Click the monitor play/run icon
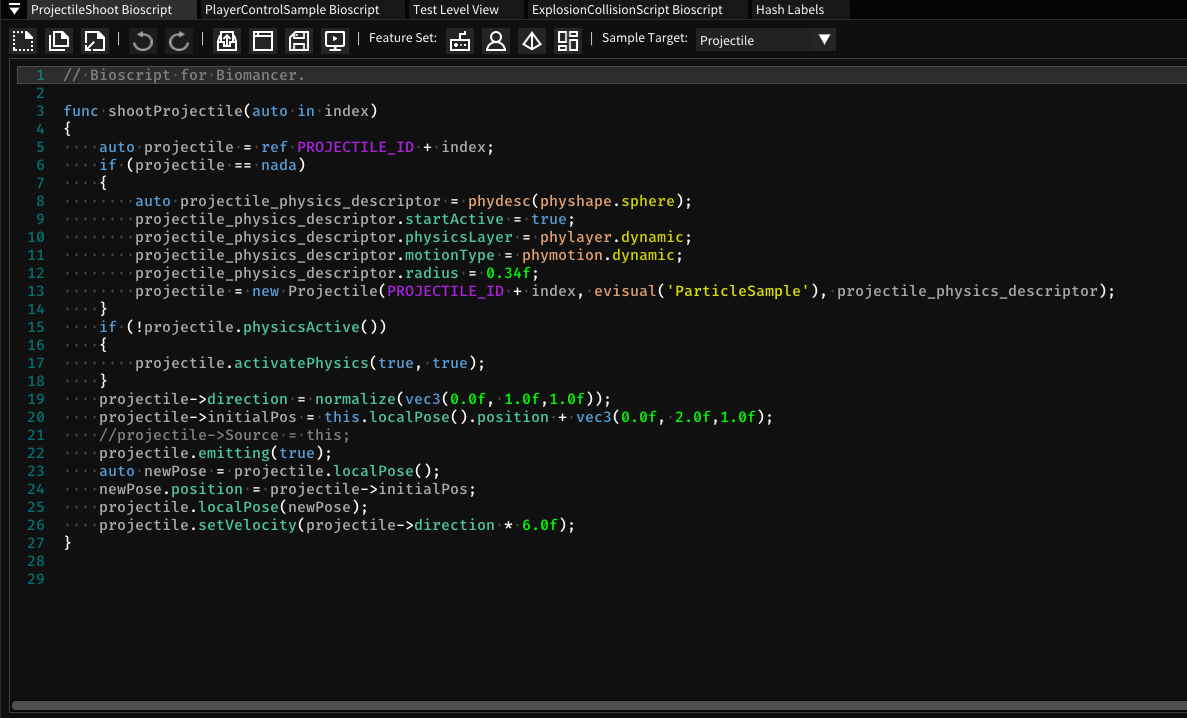This screenshot has width=1187, height=718. click(335, 40)
